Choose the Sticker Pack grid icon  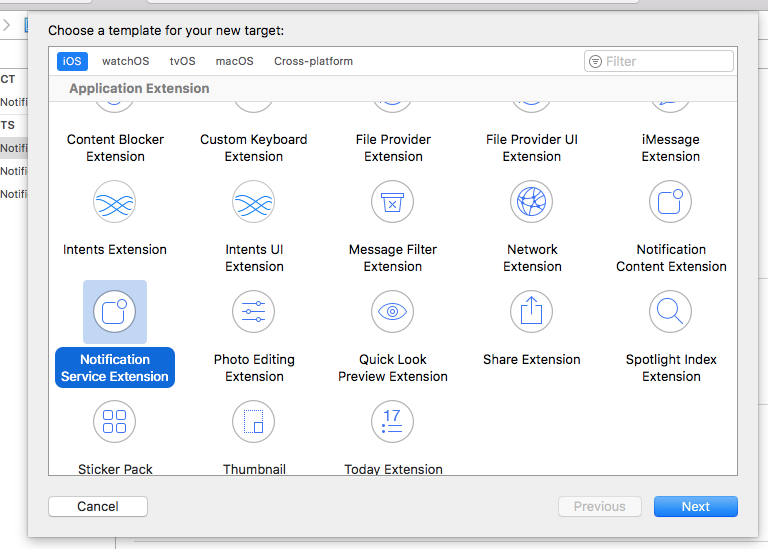[115, 422]
